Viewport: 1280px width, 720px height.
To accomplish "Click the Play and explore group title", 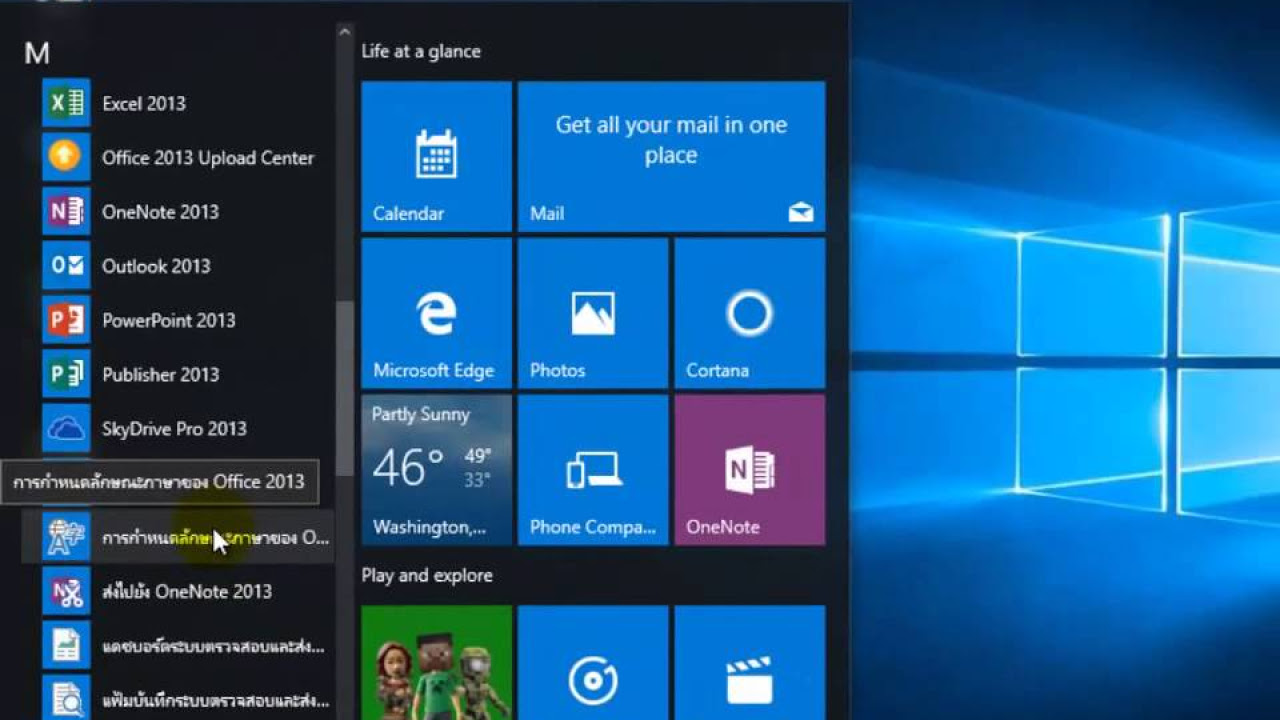I will (427, 575).
